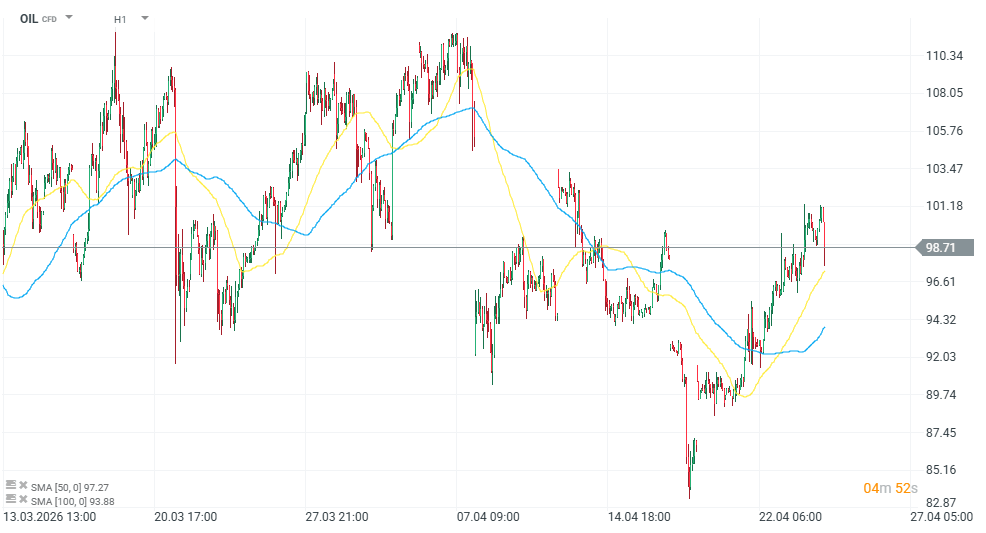Screen dimensions: 986x533
Task: Click the OIL symbol name
Action: [x=29, y=18]
